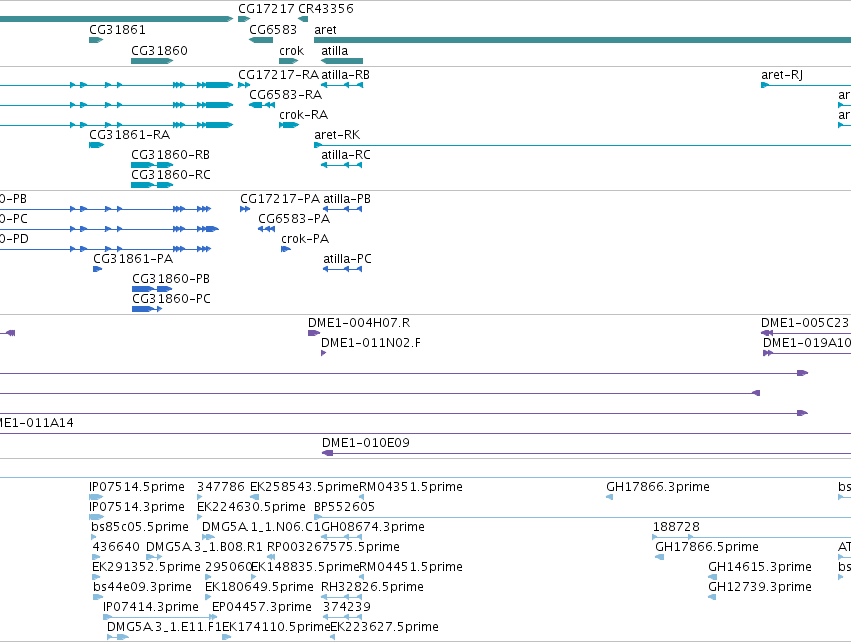Click CG17217-PA protein label
This screenshot has height=642, width=851.
pos(280,199)
